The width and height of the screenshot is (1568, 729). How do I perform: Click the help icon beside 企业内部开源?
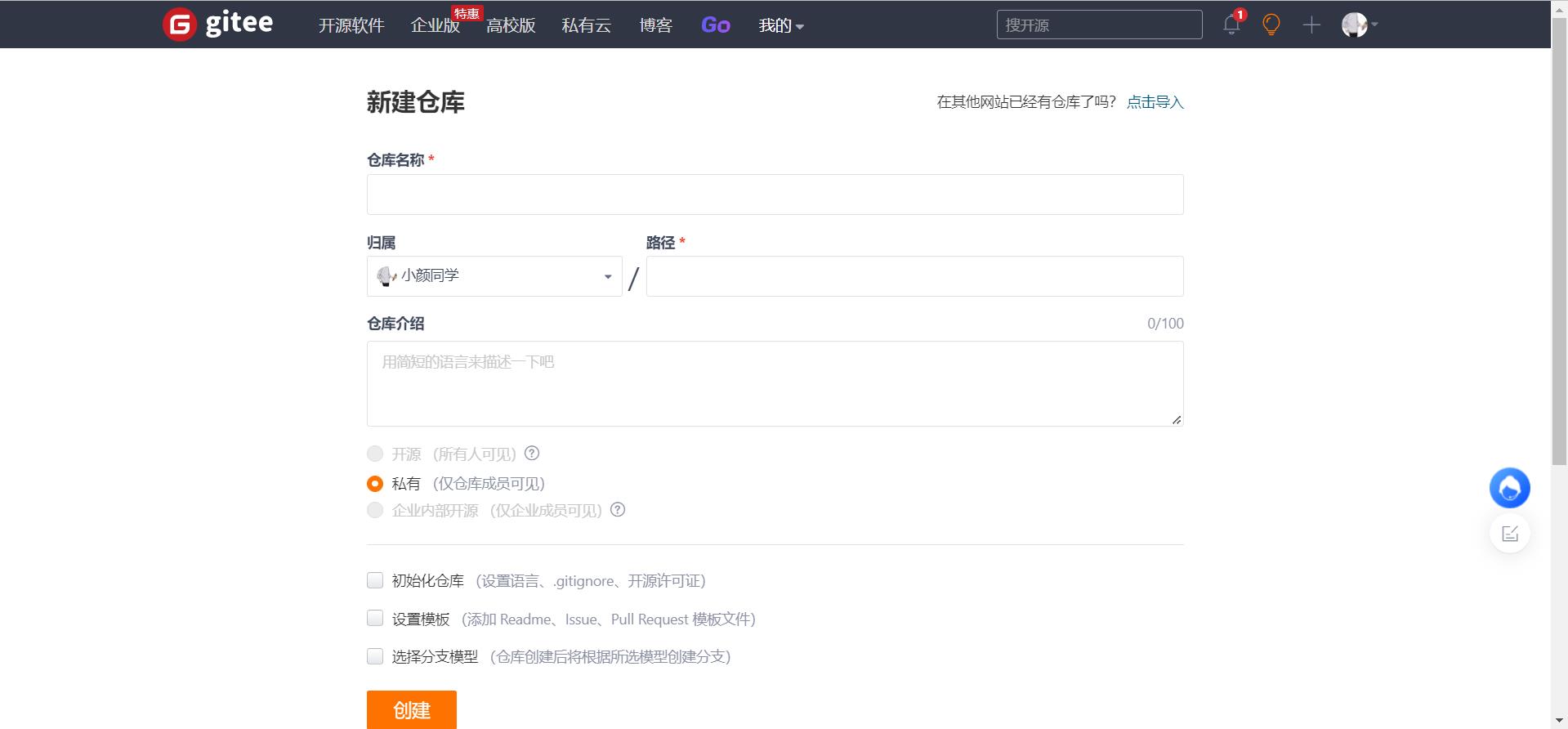pos(618,509)
